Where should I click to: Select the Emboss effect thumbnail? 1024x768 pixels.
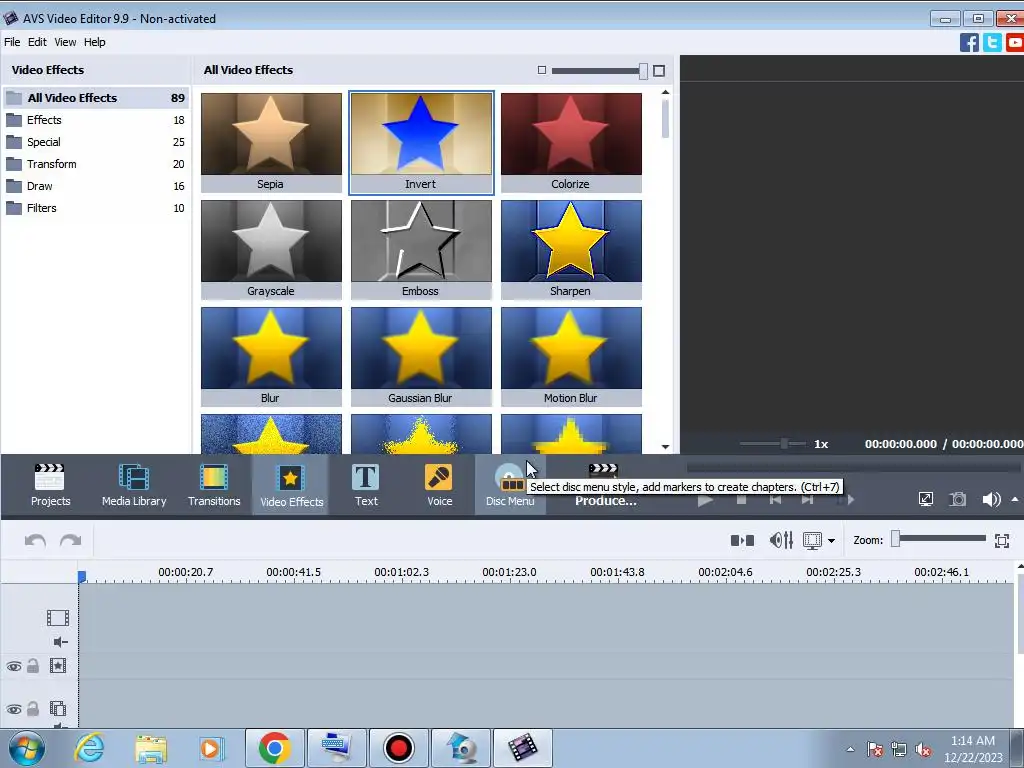(x=421, y=249)
